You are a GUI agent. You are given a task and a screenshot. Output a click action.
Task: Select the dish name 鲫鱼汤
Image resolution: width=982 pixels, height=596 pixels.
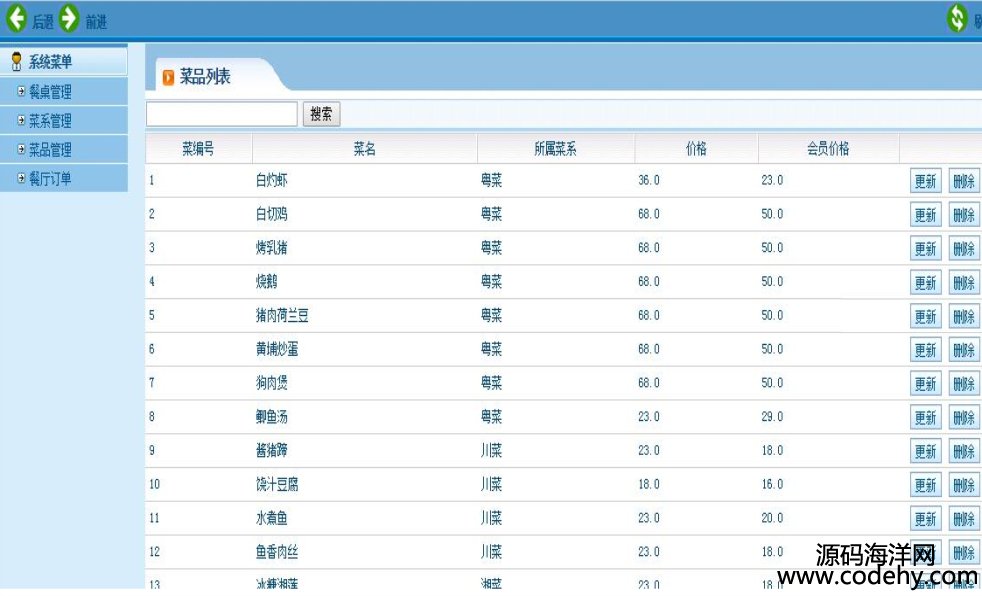pos(272,417)
